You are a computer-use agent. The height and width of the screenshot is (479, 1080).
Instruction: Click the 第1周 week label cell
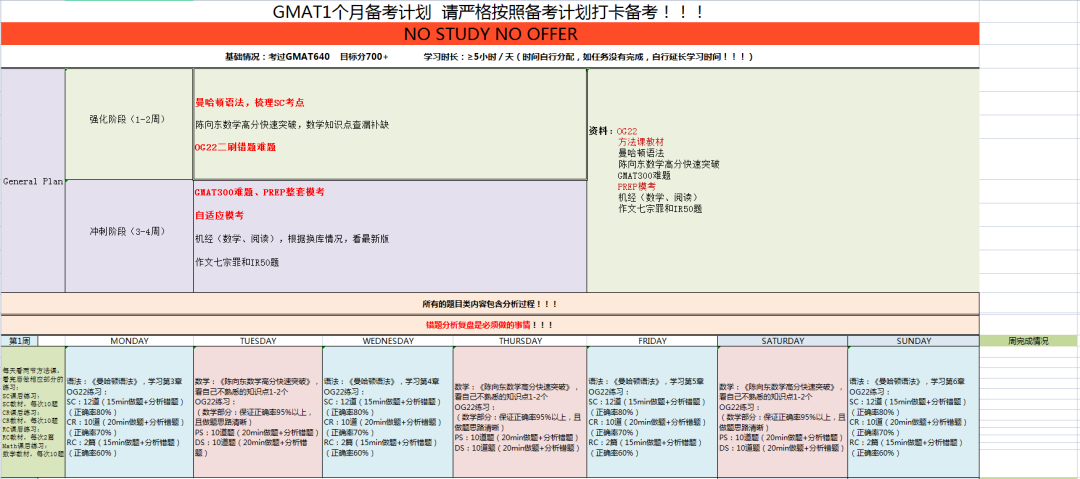20,341
